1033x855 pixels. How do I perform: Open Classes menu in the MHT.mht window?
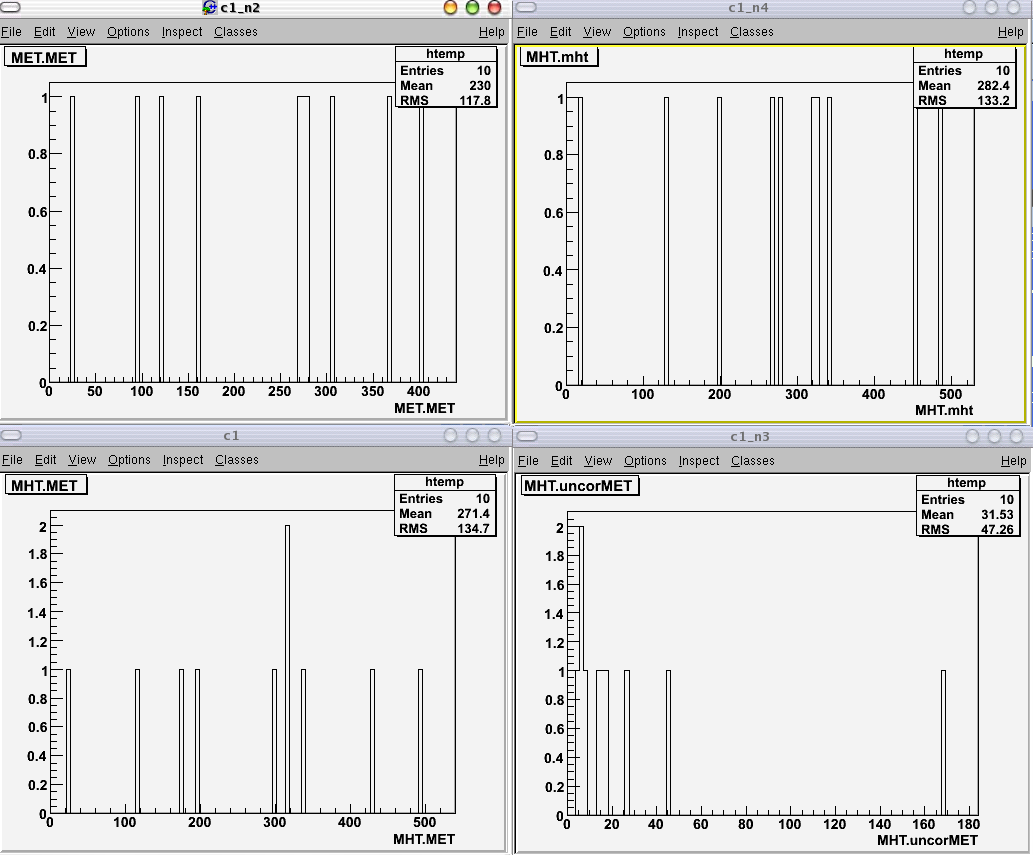click(751, 32)
